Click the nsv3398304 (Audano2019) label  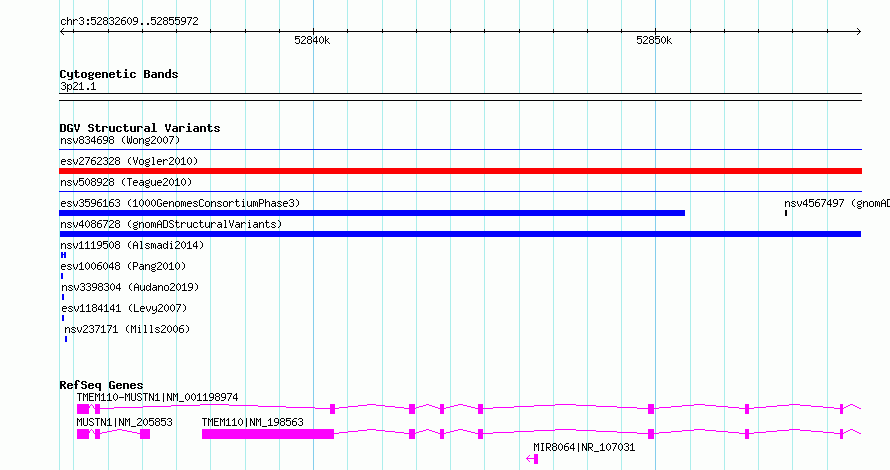pyautogui.click(x=130, y=287)
